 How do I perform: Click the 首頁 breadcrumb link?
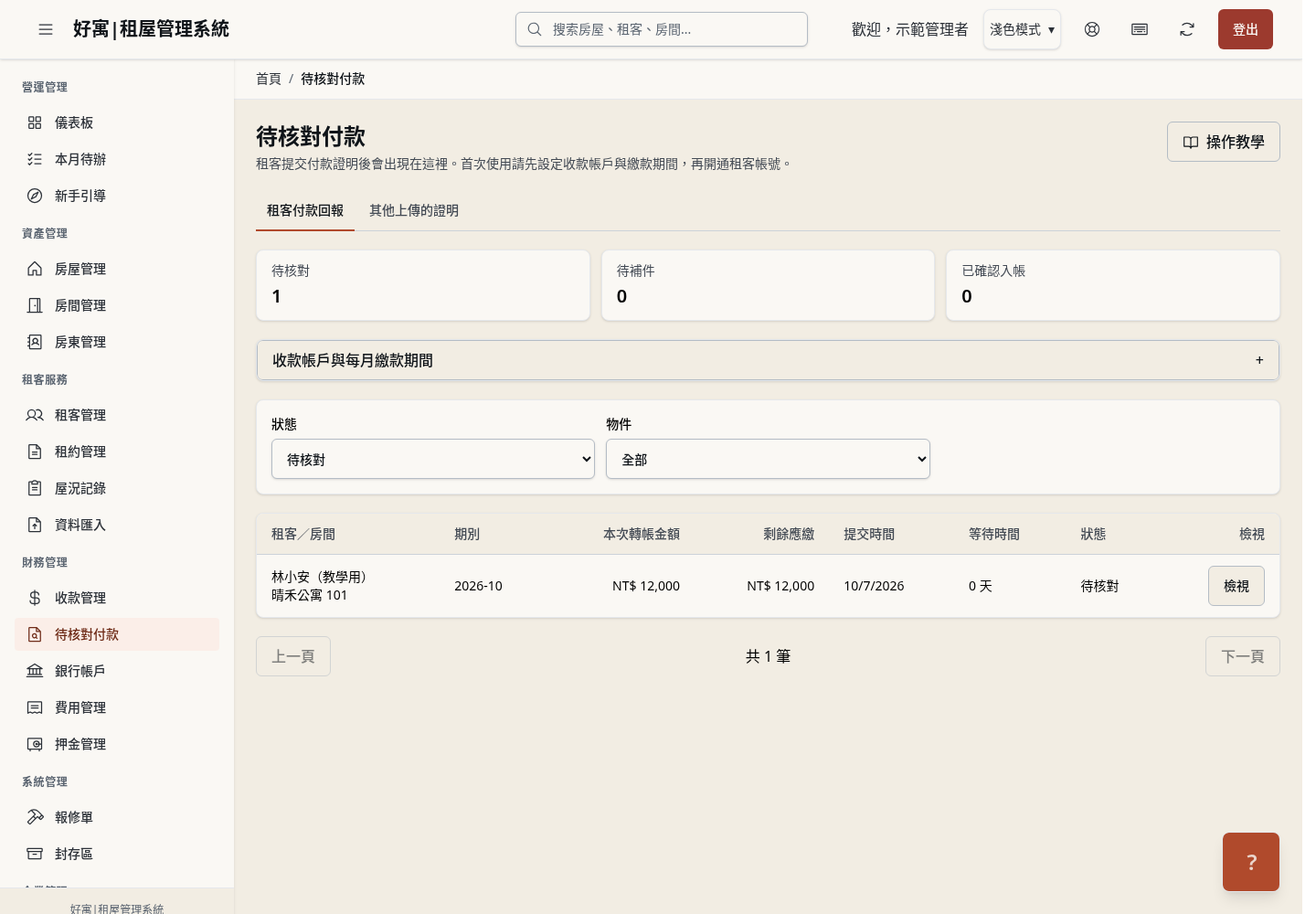269,79
